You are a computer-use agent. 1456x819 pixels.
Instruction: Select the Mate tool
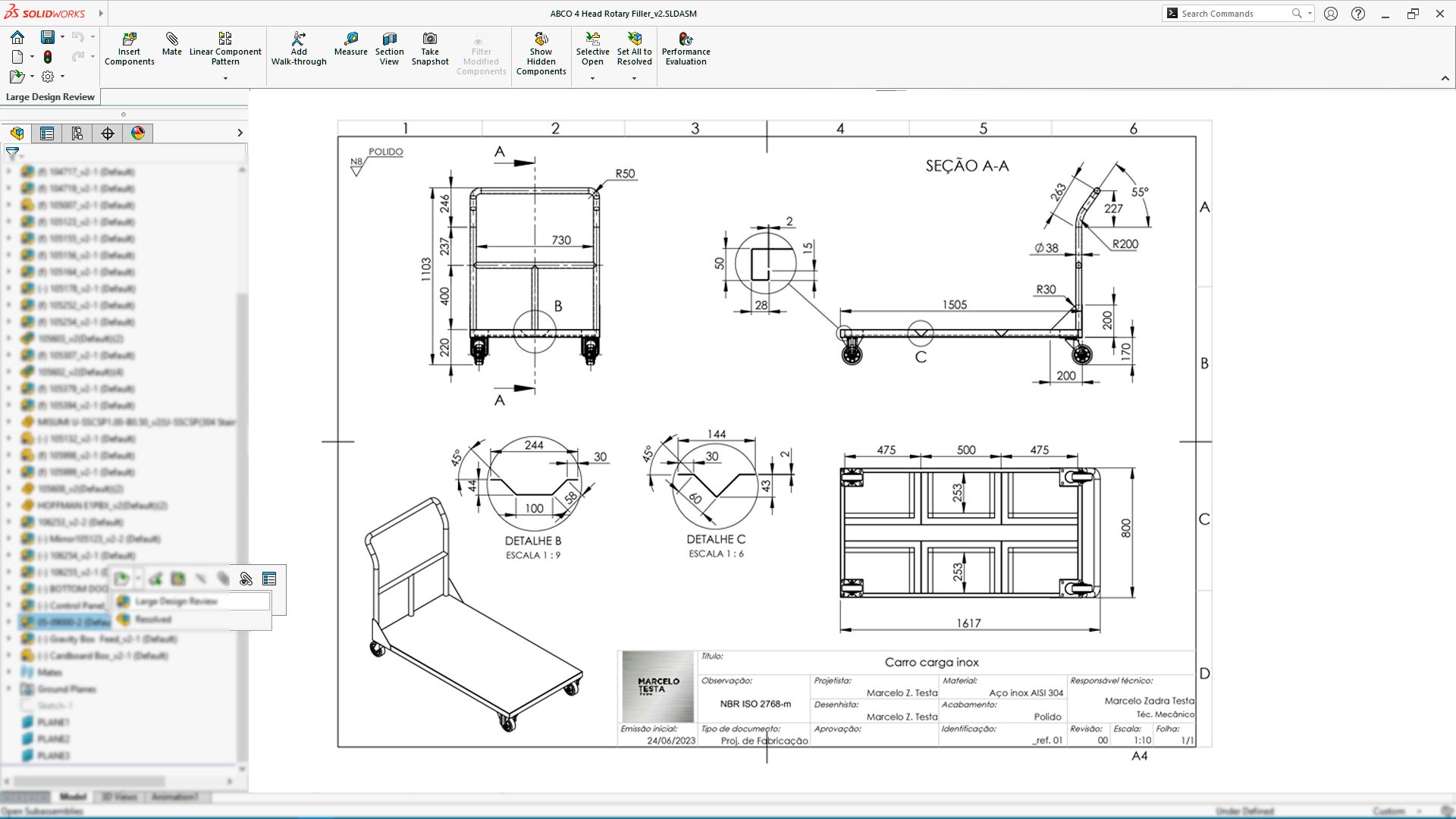pos(171,44)
